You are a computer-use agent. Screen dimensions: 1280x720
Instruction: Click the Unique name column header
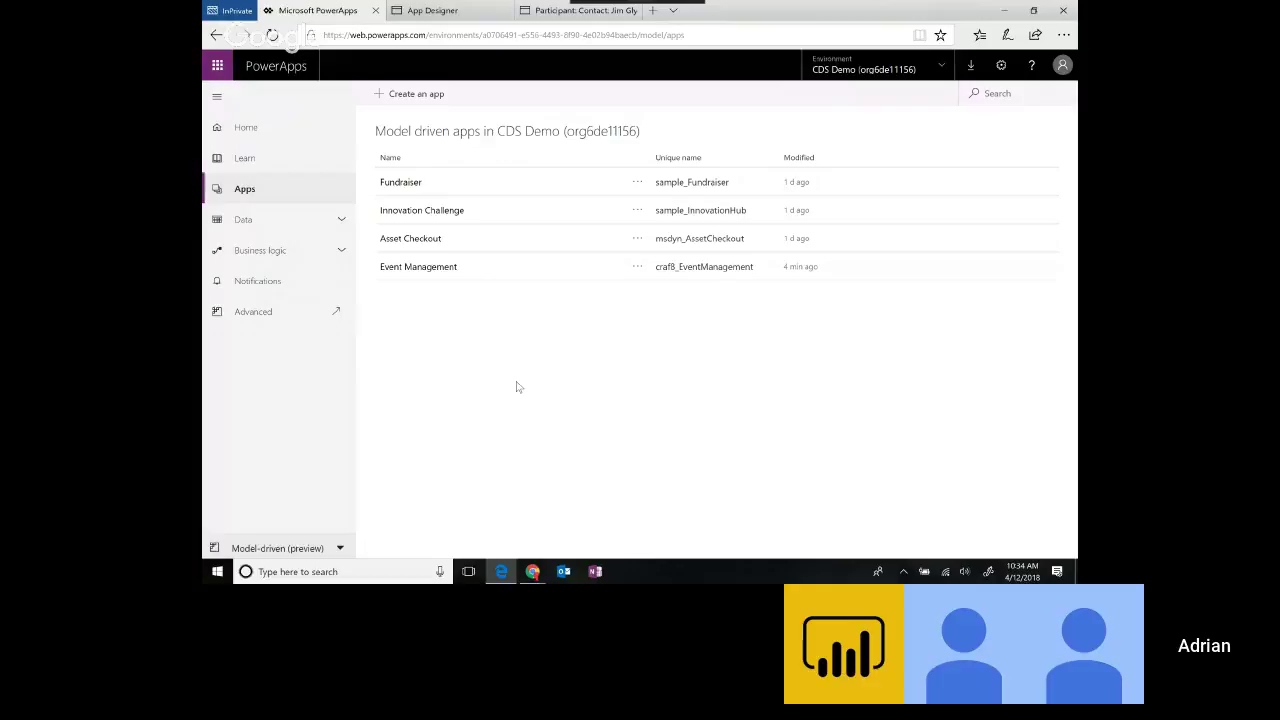pyautogui.click(x=678, y=157)
